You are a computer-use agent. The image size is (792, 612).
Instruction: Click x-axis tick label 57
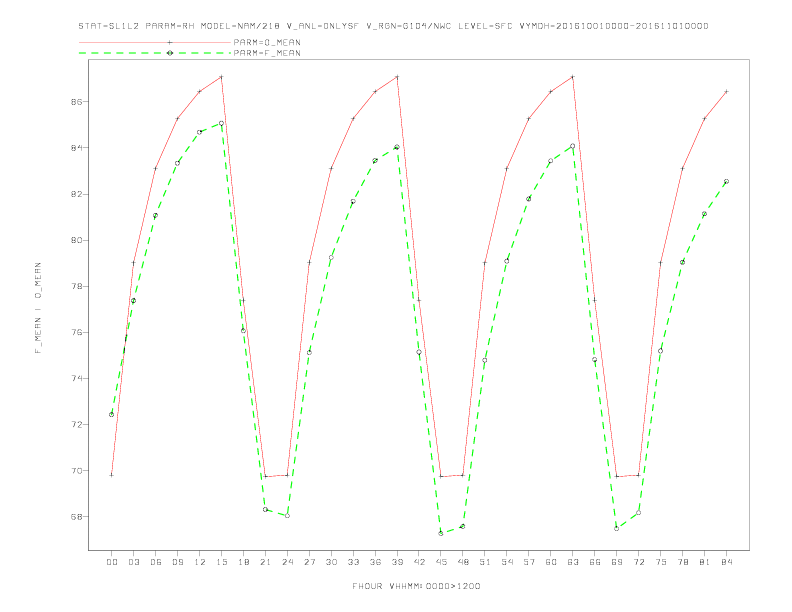529,562
